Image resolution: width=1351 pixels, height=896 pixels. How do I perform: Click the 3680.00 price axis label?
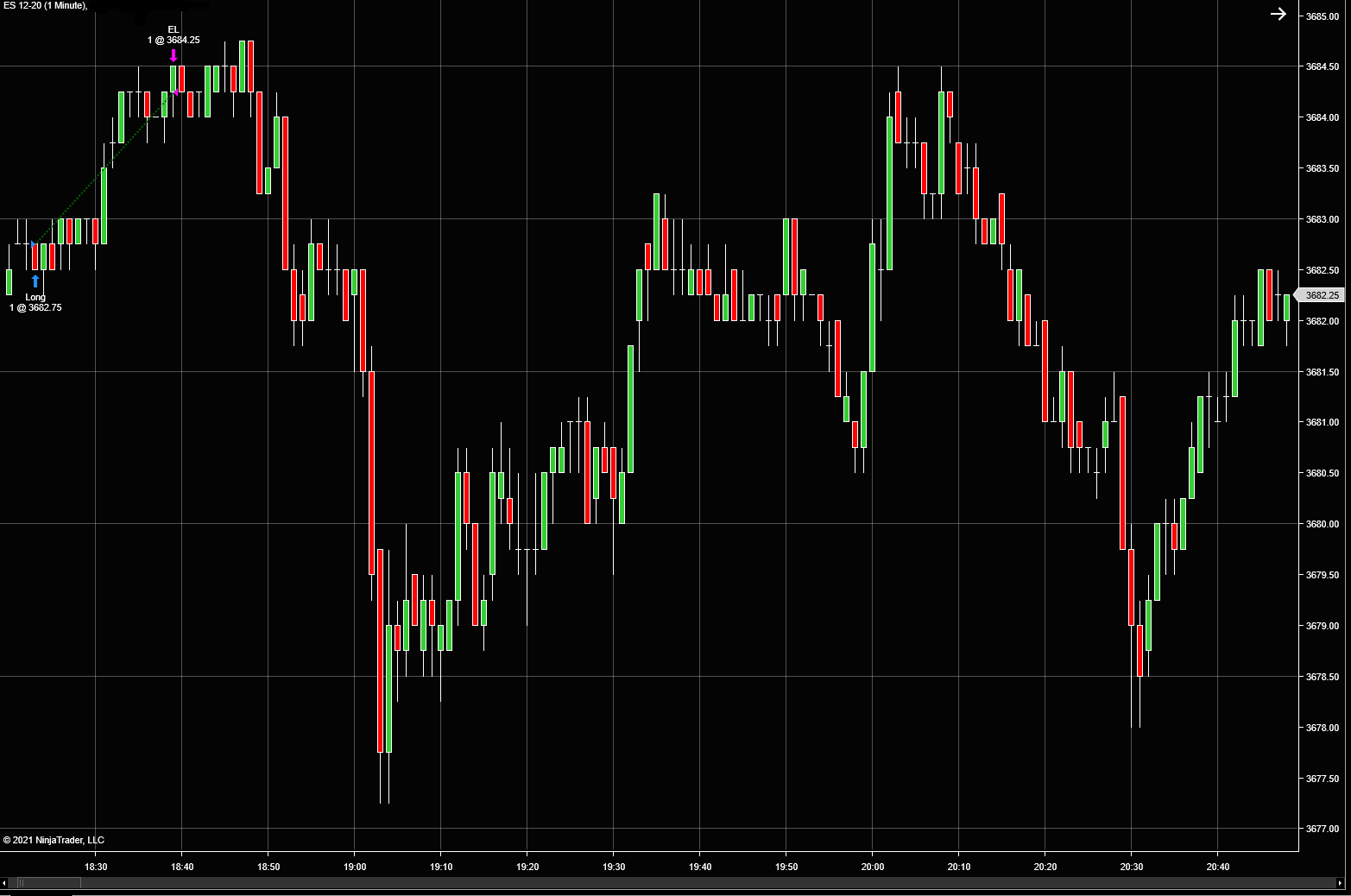(1323, 524)
